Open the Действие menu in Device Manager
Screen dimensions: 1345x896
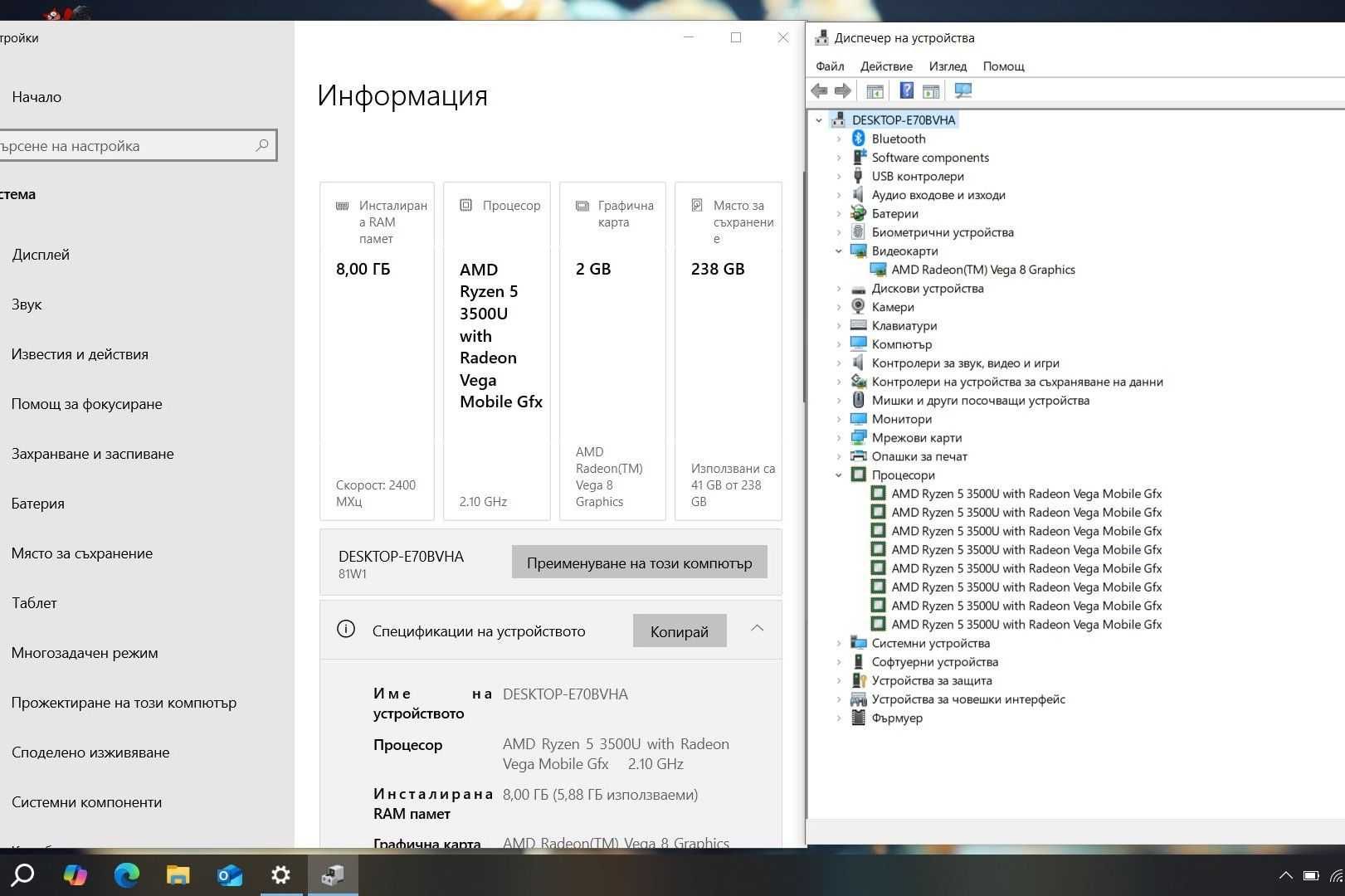[886, 66]
